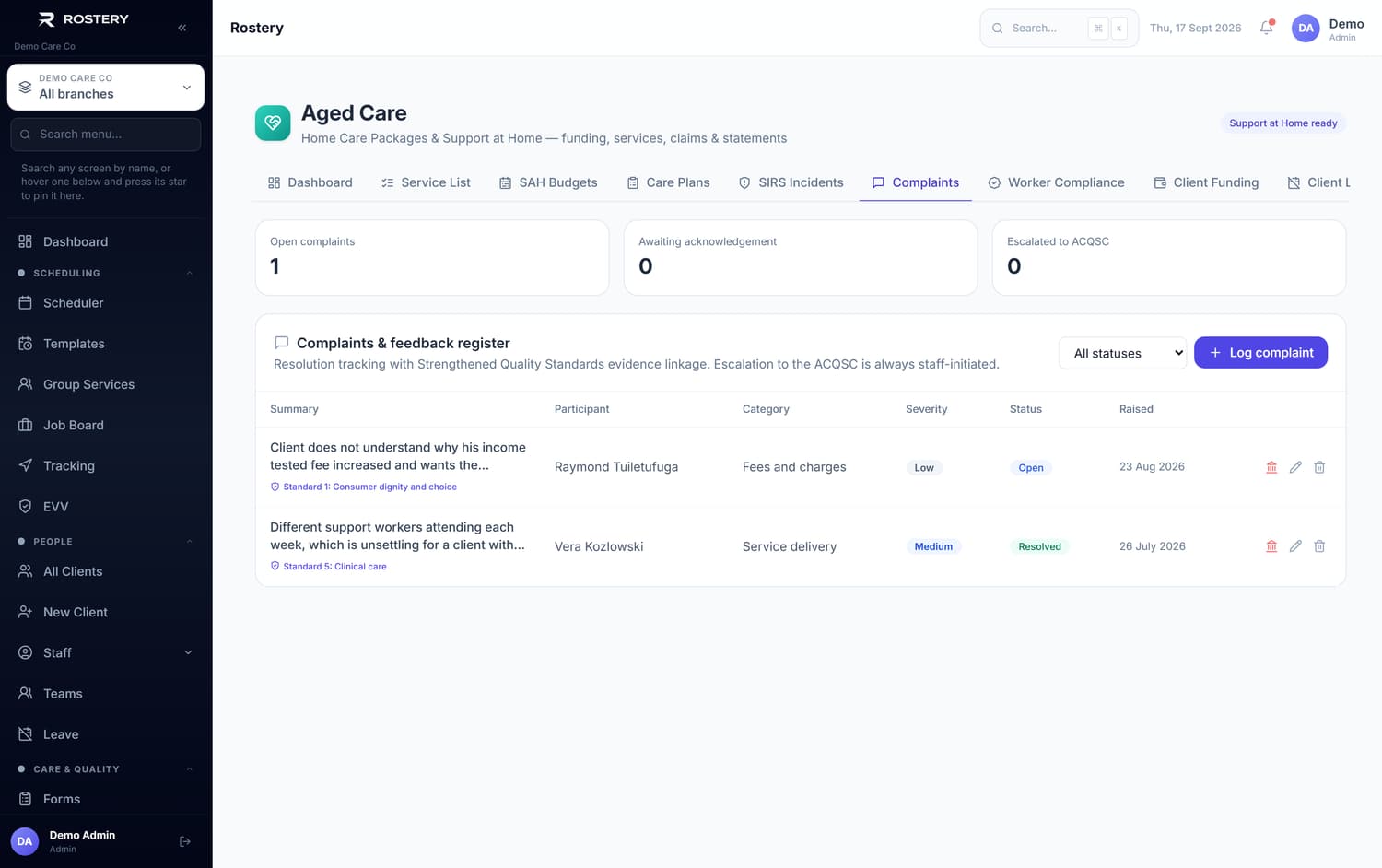Click the Aged Care heart logo icon
Viewport: 1382px width, 868px height.
pos(273,123)
